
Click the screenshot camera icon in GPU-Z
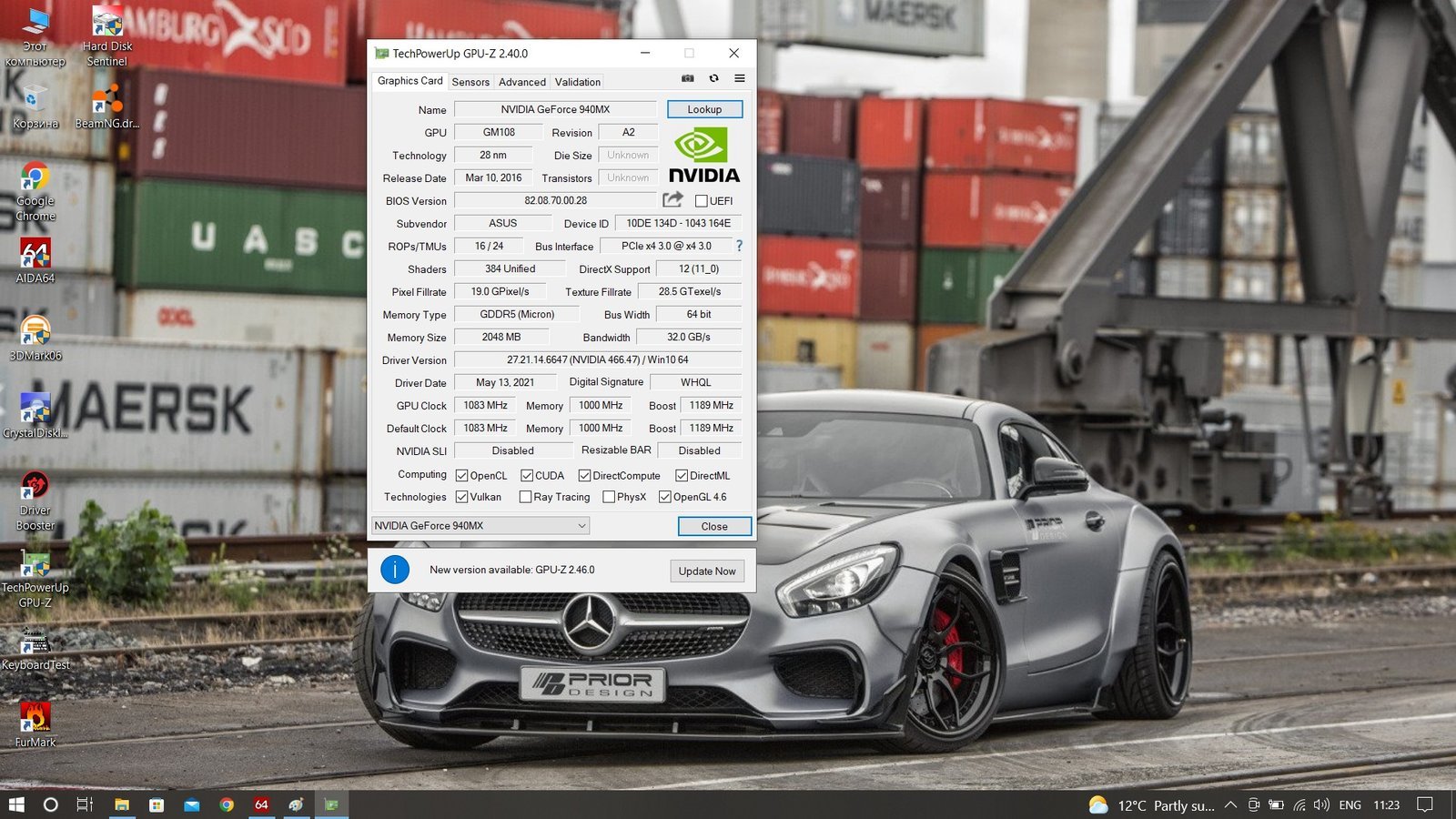pyautogui.click(x=688, y=79)
